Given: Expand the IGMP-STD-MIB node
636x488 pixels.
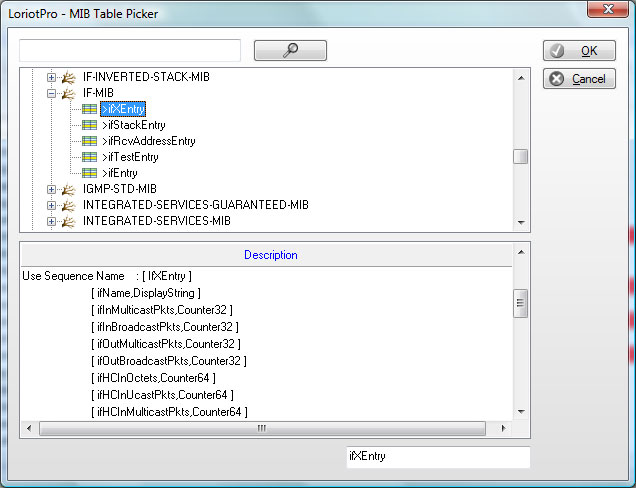Looking at the screenshot, I should coord(51,189).
